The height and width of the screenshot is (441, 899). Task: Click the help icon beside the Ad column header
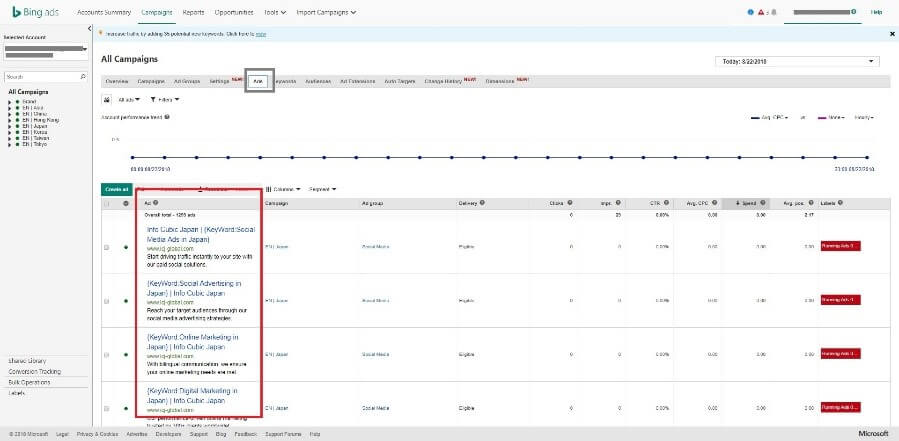click(x=153, y=203)
